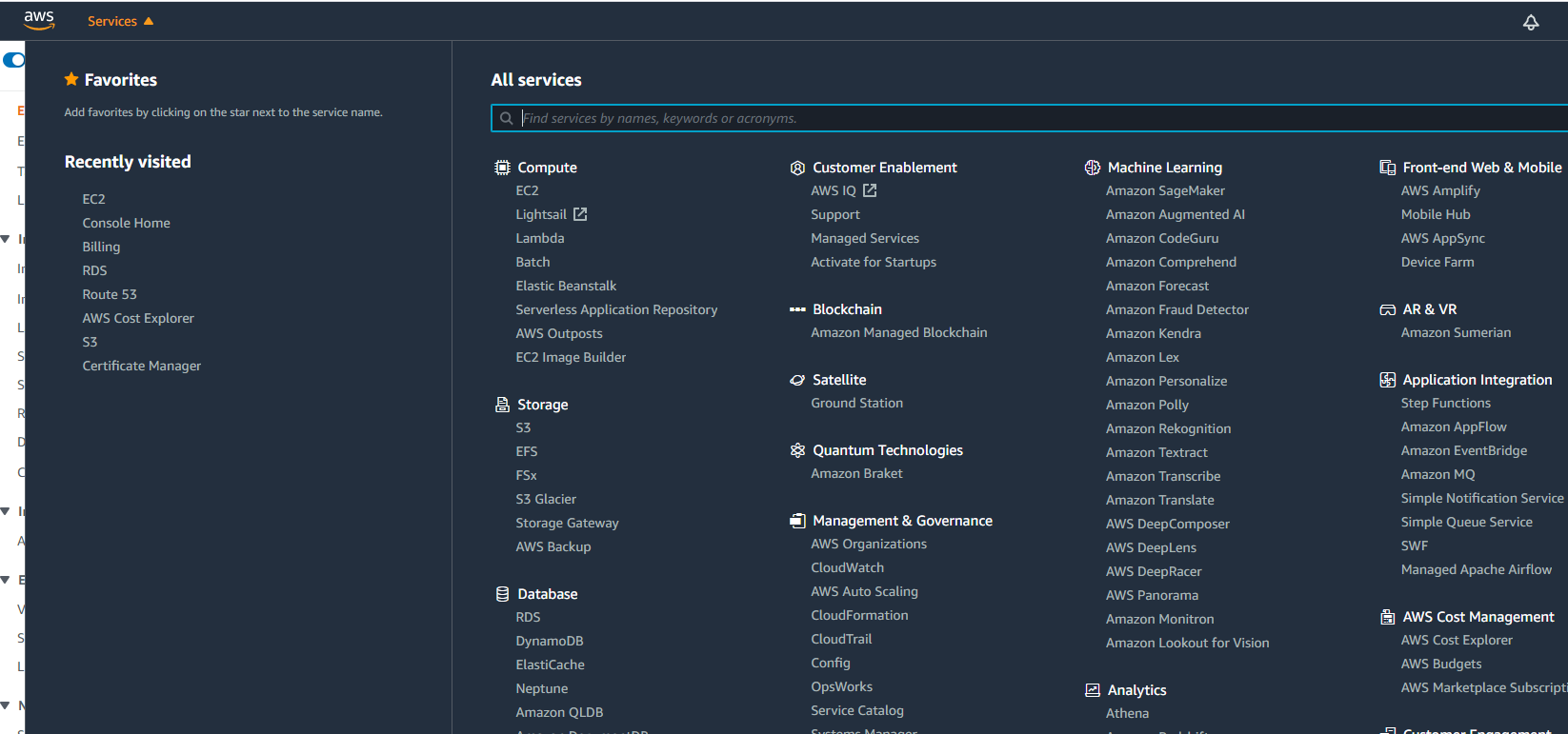
Task: Click the Database category icon
Action: [x=502, y=594]
